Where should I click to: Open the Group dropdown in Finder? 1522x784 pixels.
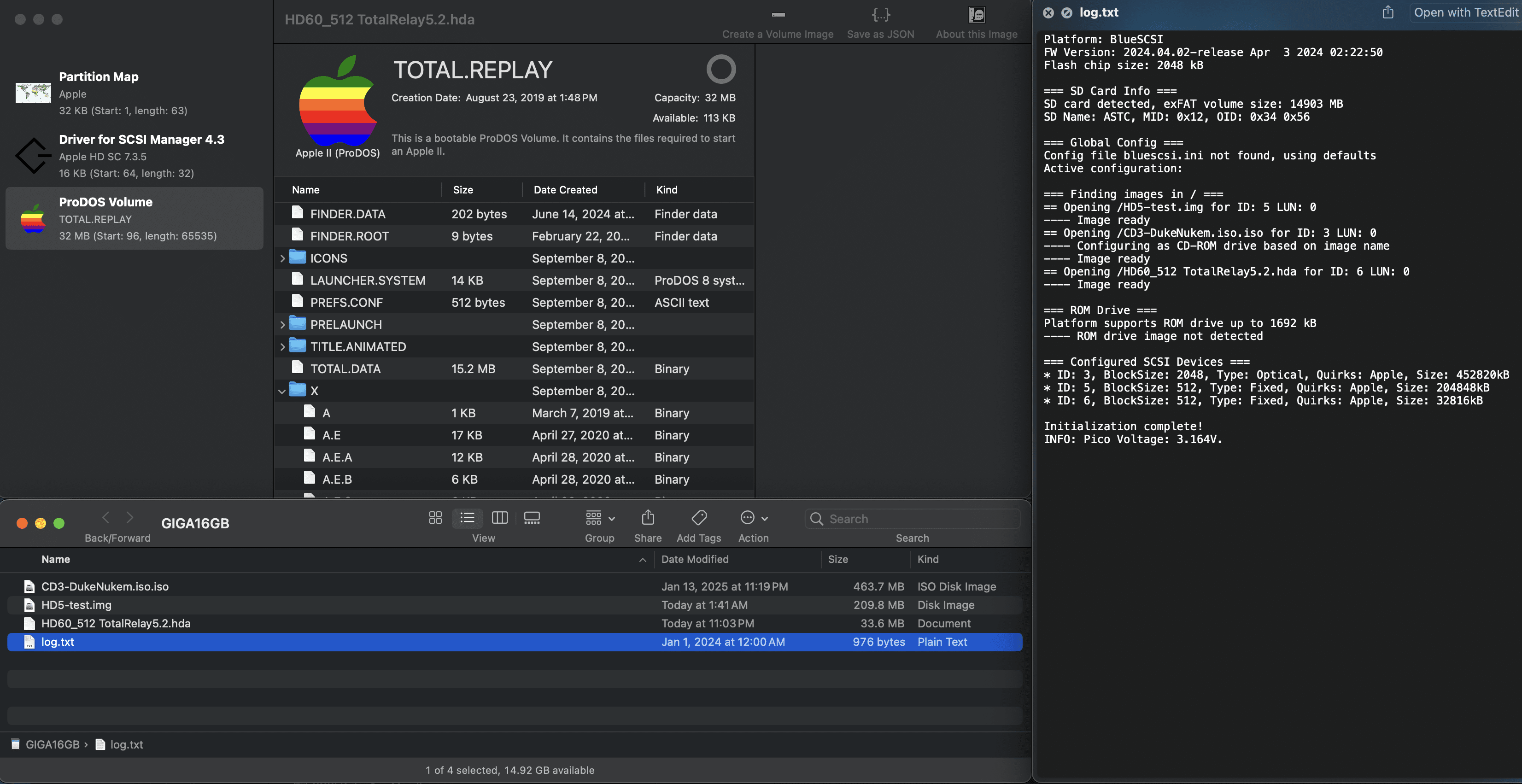(x=600, y=518)
